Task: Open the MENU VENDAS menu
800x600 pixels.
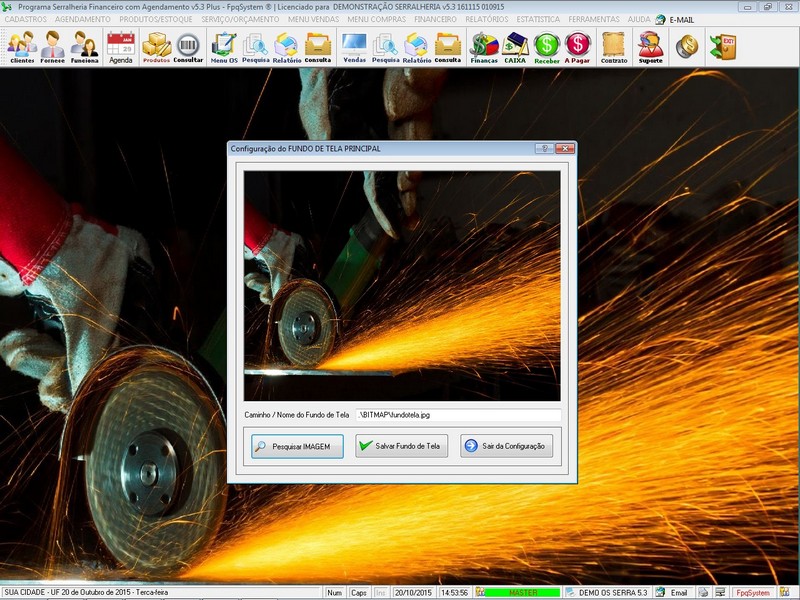Action: 313,19
